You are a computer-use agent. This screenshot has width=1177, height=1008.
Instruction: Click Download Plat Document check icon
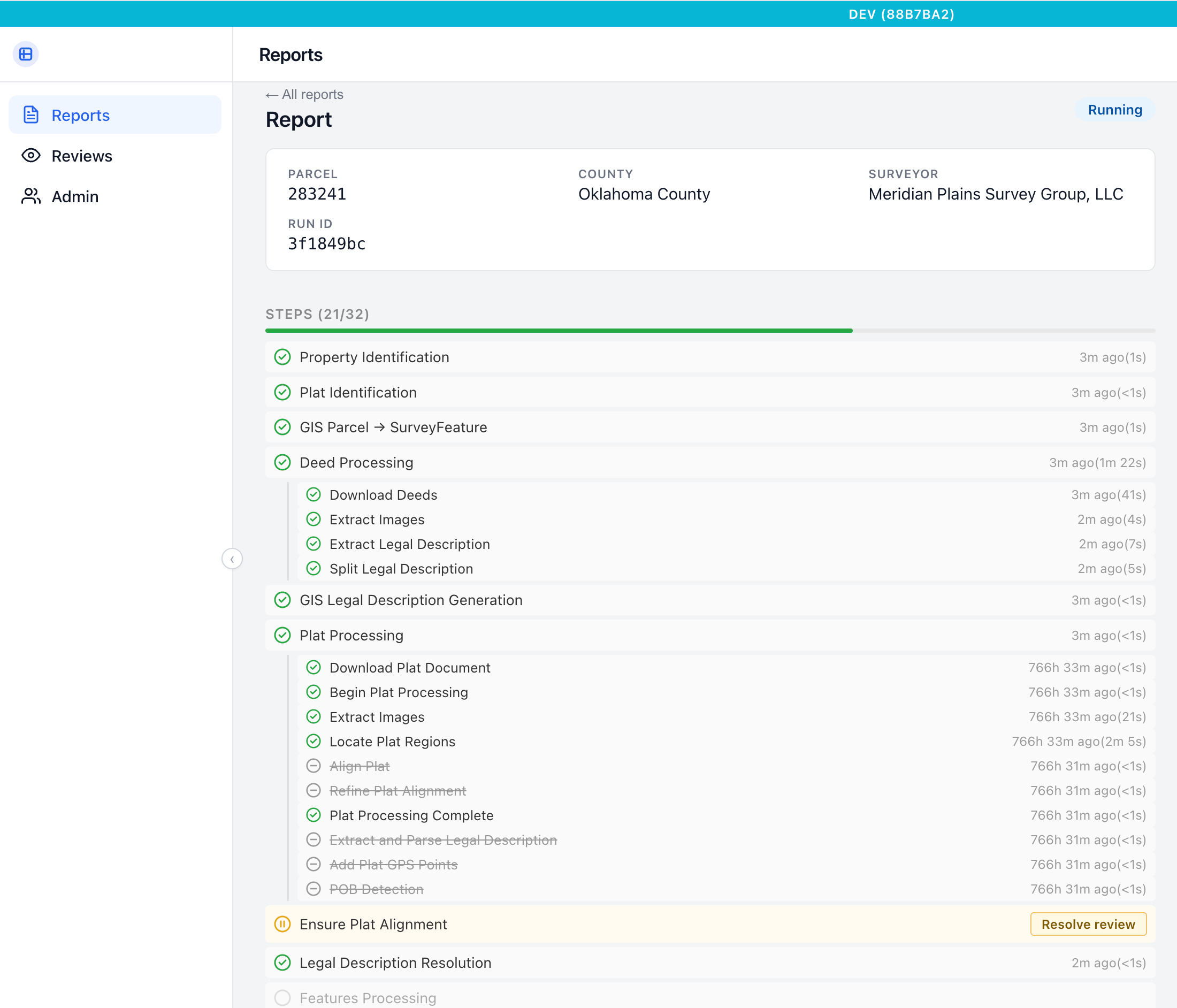pyautogui.click(x=314, y=668)
